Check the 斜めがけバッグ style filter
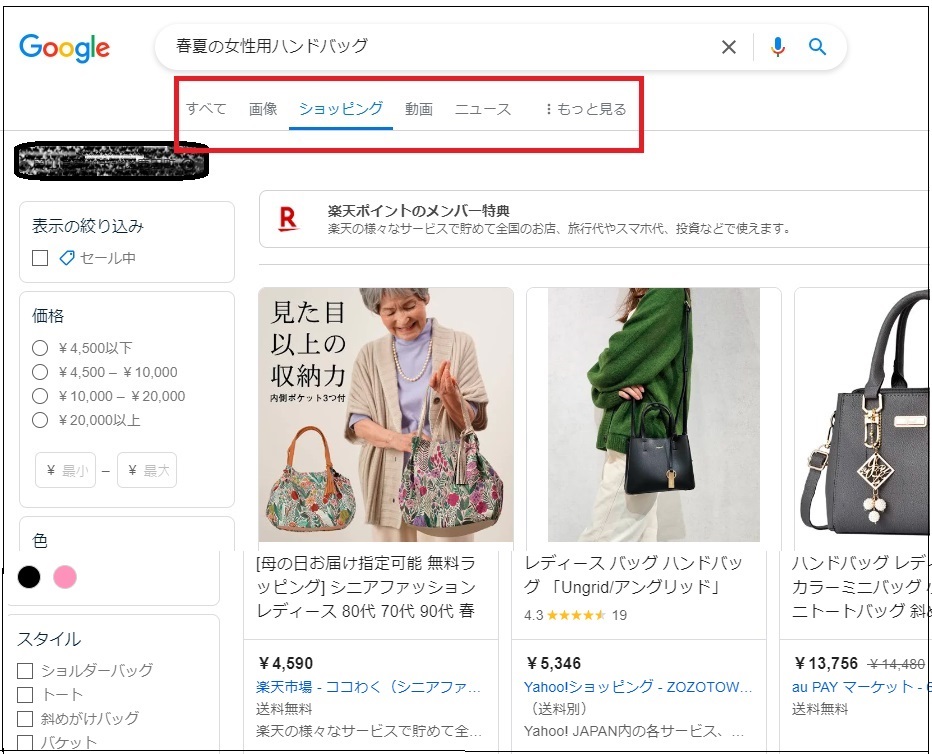This screenshot has width=932, height=754. (x=25, y=719)
